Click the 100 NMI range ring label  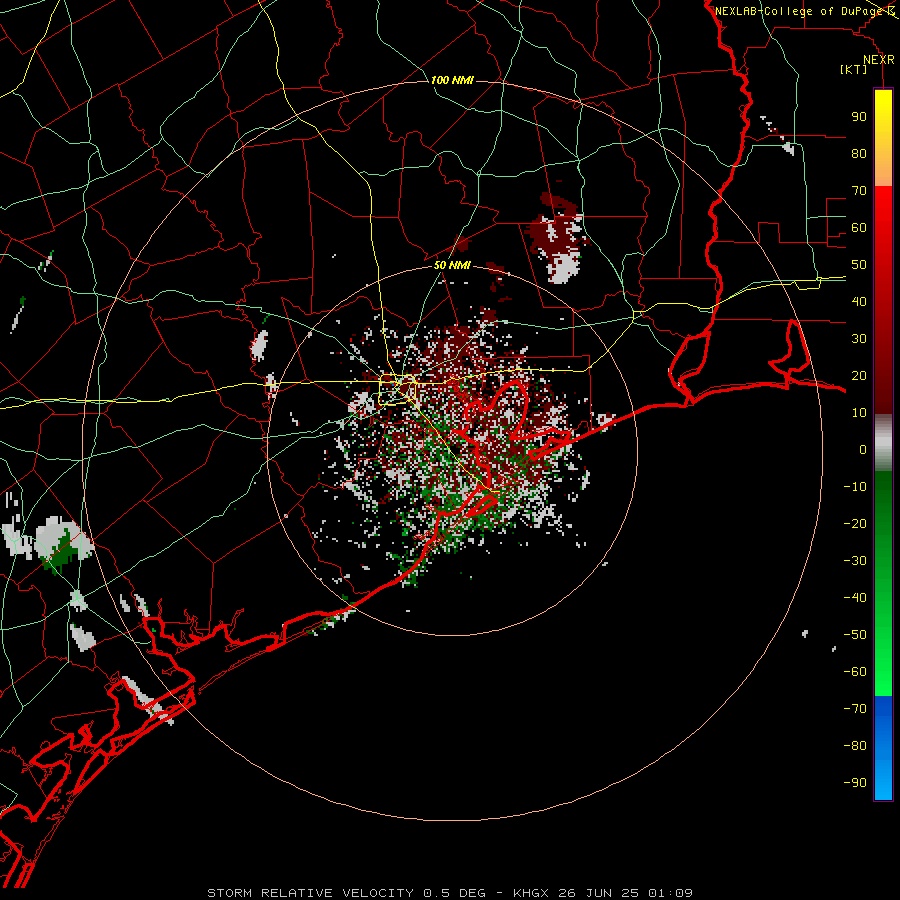(452, 80)
